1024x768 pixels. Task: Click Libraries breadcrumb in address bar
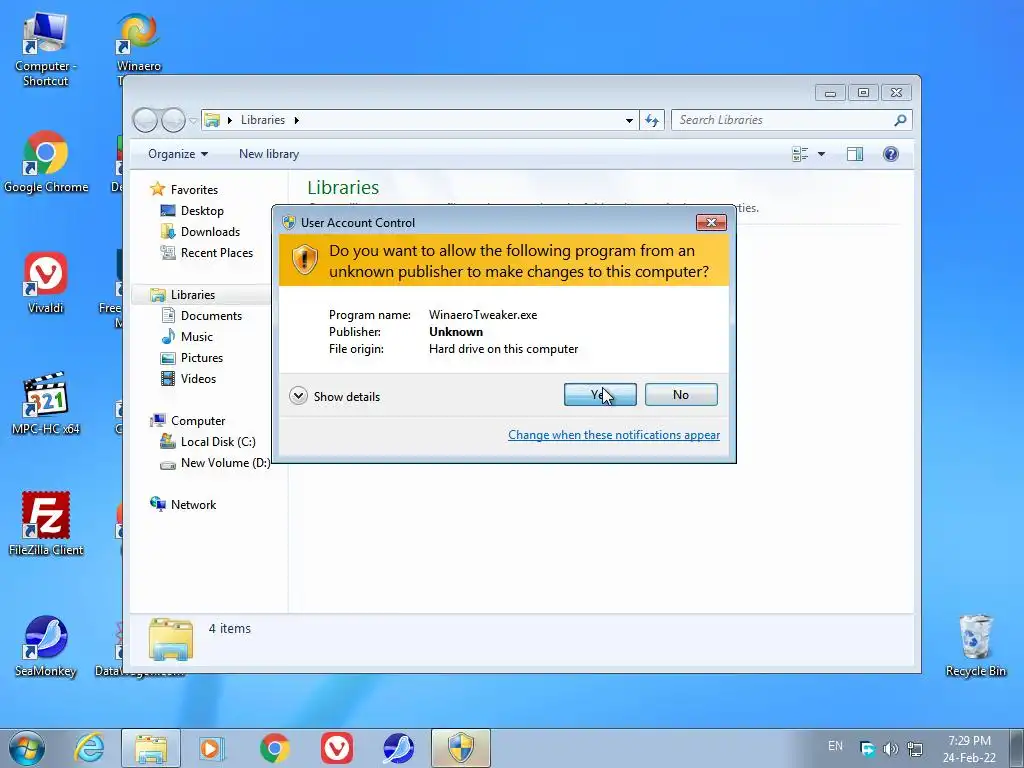click(x=263, y=120)
